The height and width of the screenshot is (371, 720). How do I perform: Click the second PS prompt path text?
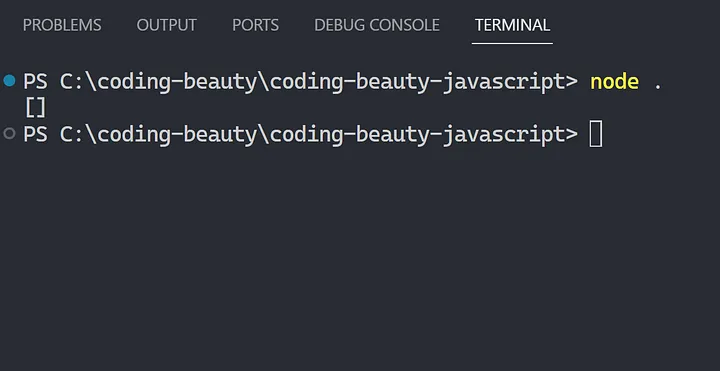coord(300,134)
